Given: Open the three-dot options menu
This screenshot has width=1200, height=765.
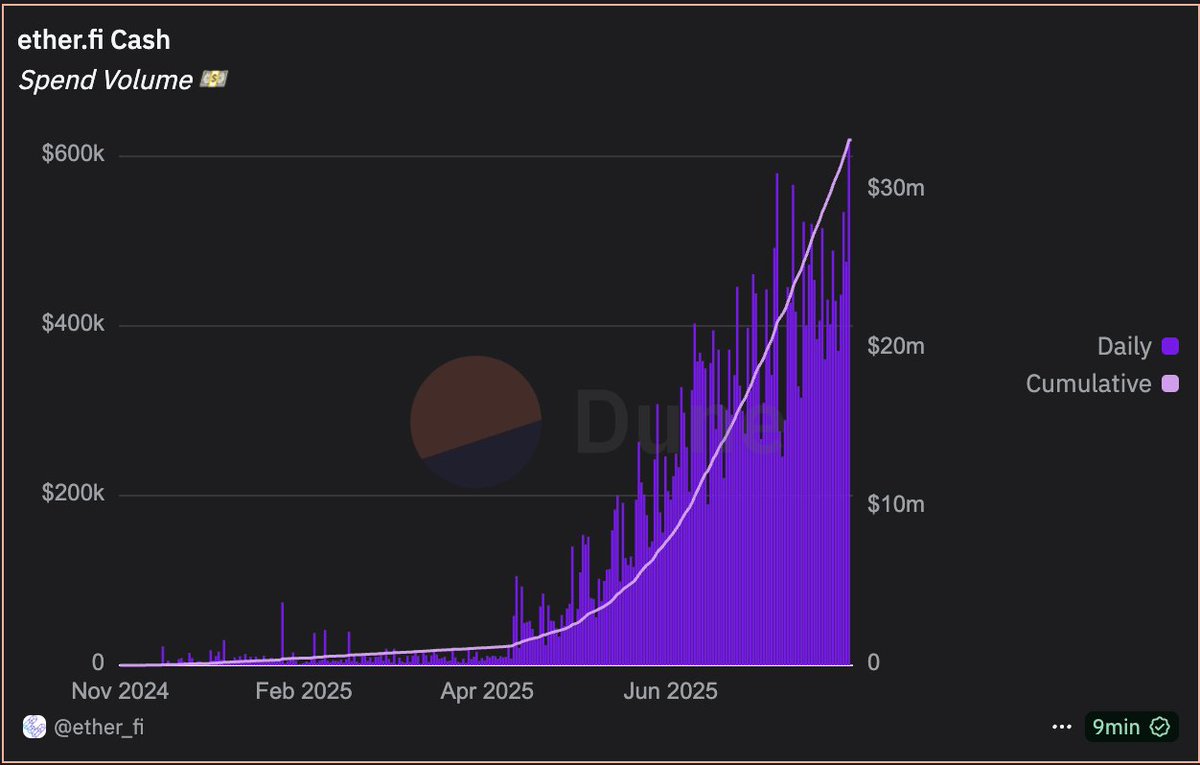Looking at the screenshot, I should pos(1062,727).
